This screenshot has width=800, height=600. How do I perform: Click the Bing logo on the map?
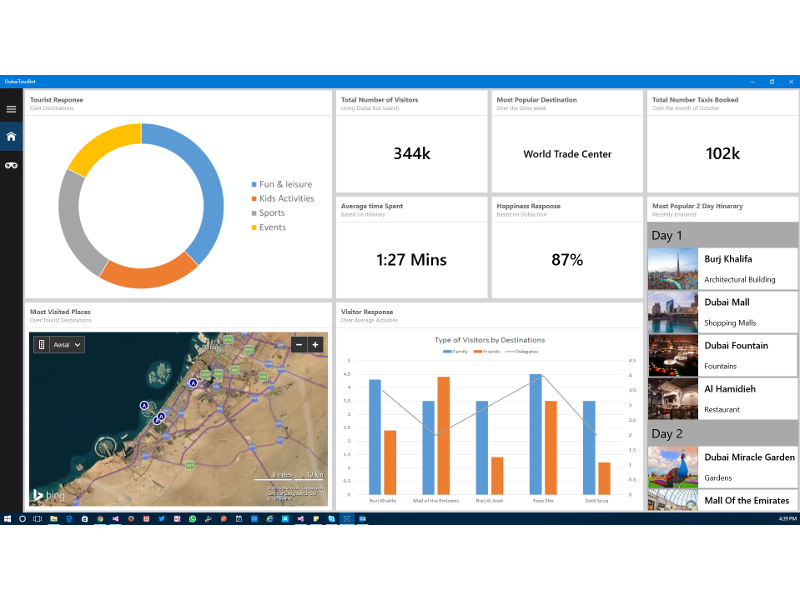(x=49, y=496)
